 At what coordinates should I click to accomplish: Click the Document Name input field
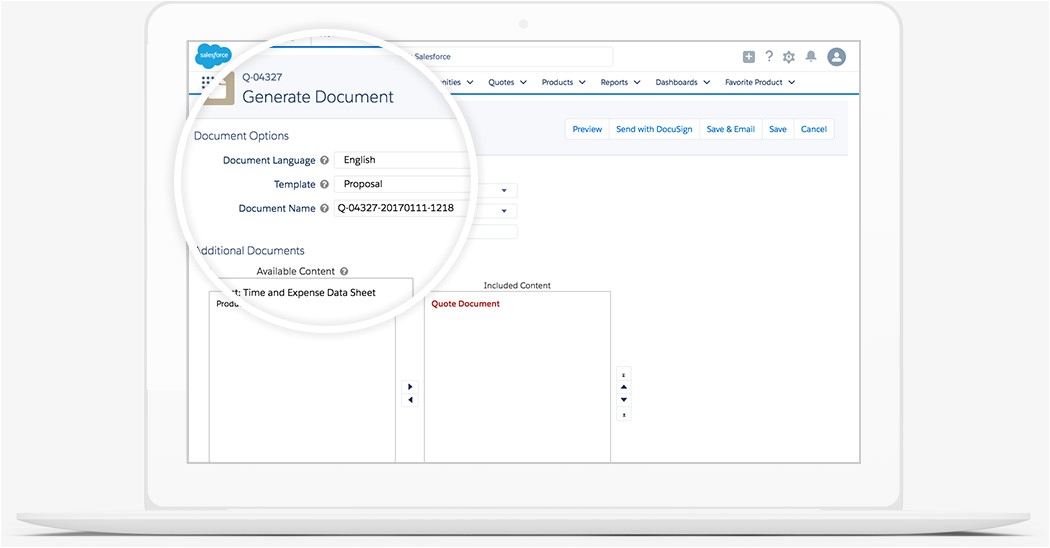(x=400, y=208)
